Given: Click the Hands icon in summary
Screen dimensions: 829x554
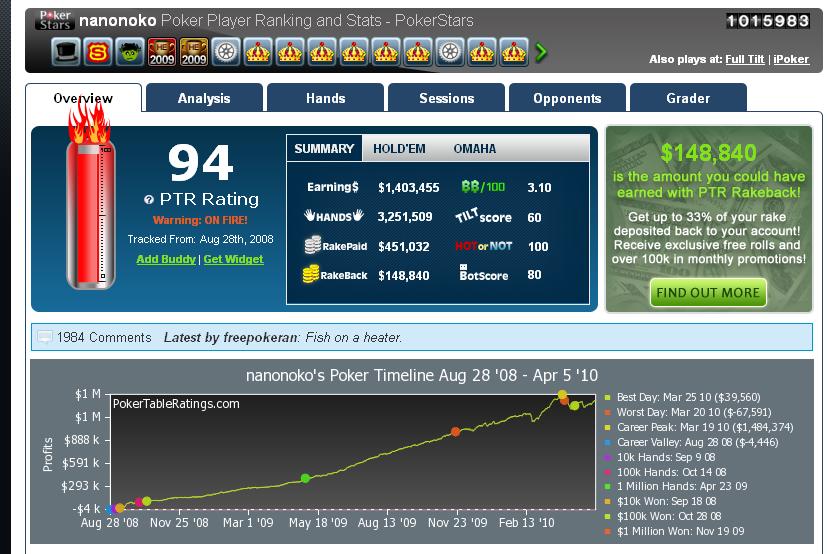Looking at the screenshot, I should point(334,216).
